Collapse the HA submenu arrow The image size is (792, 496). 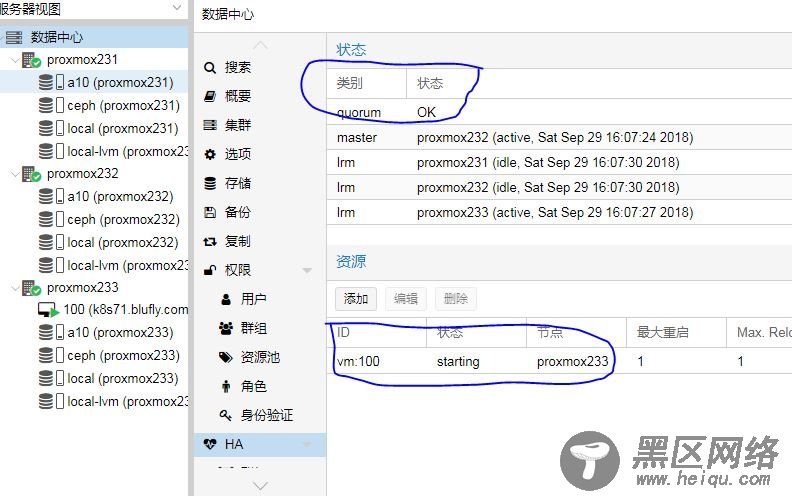point(307,445)
